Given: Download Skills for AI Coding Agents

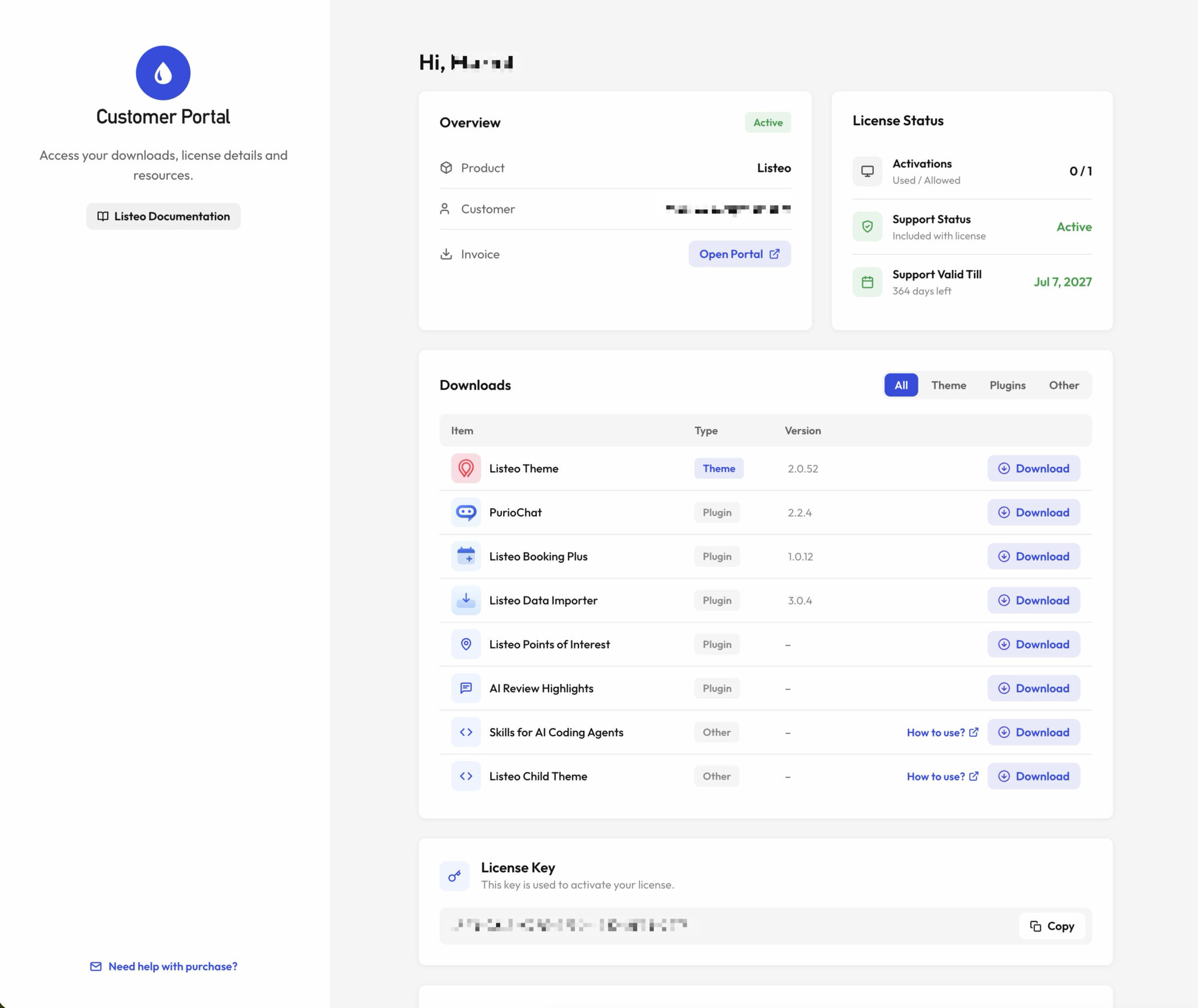Looking at the screenshot, I should click(1034, 732).
